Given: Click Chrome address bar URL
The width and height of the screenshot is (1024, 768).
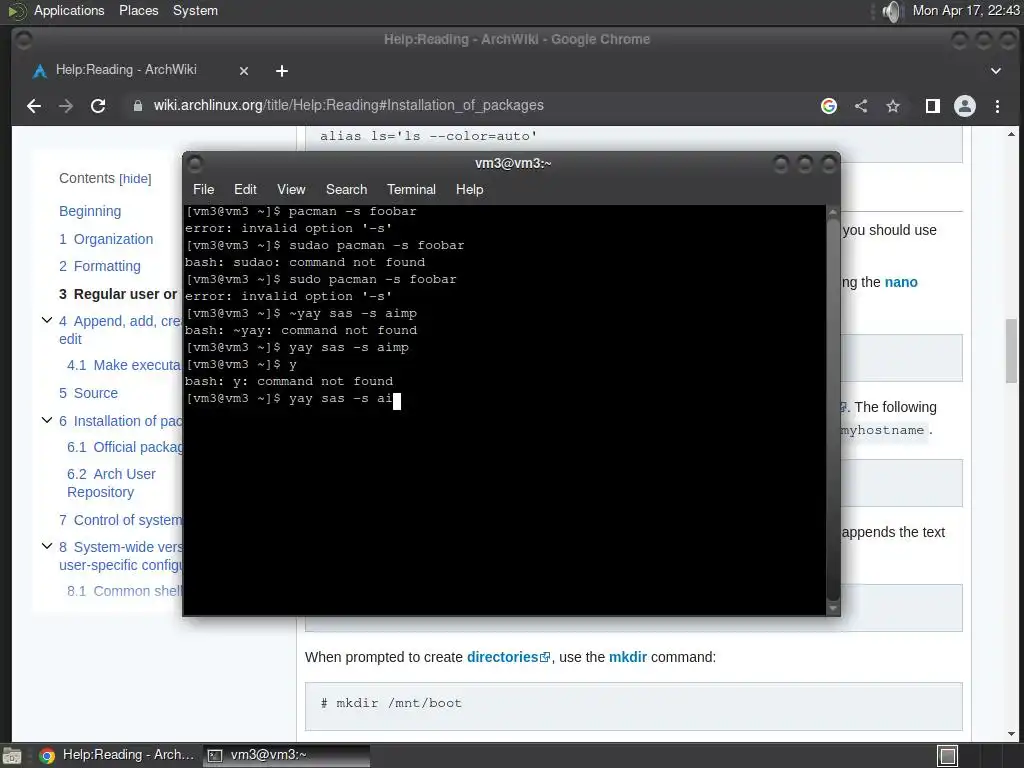Looking at the screenshot, I should pos(348,106).
